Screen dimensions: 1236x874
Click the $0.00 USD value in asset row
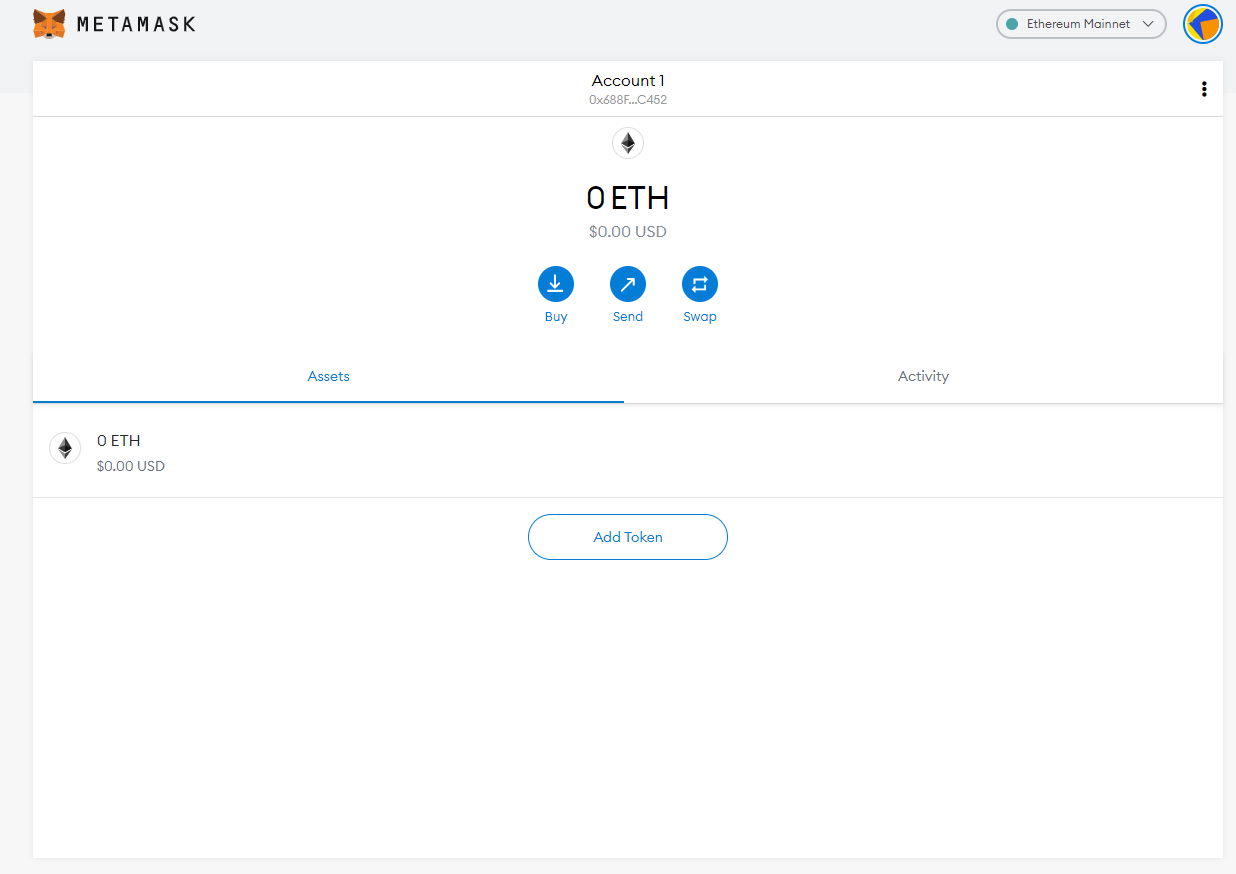click(131, 466)
